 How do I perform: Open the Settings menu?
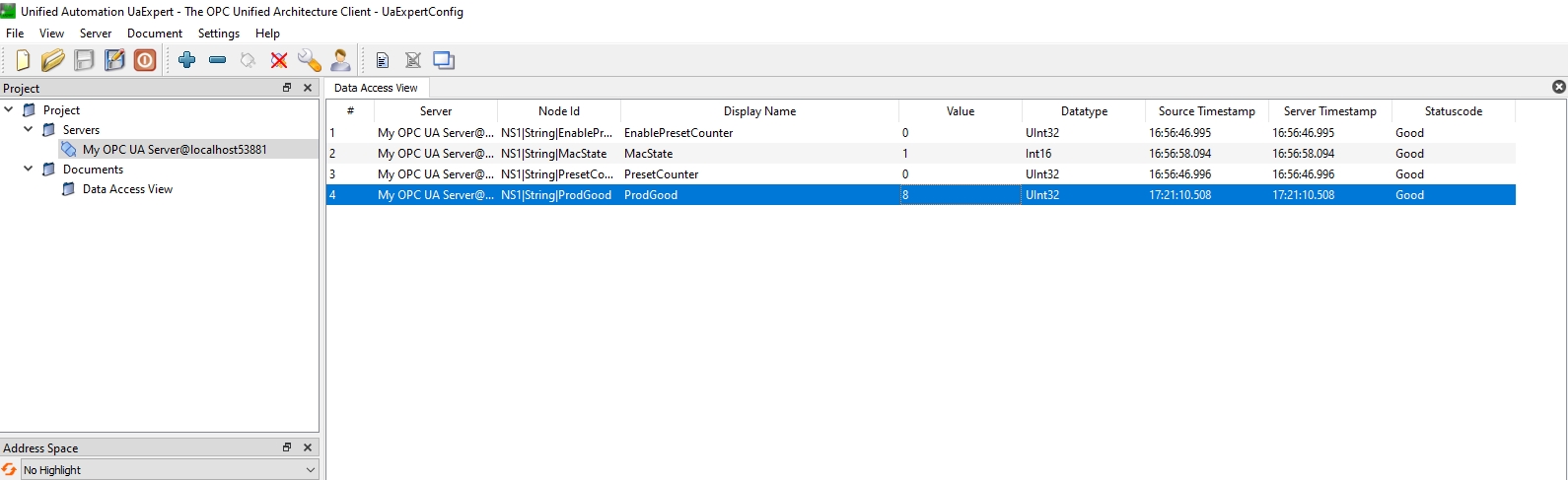(219, 34)
